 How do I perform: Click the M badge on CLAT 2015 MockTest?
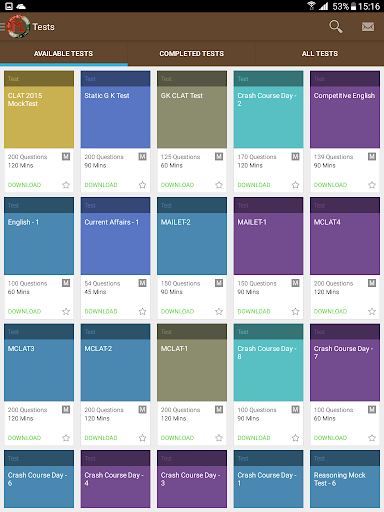point(66,156)
